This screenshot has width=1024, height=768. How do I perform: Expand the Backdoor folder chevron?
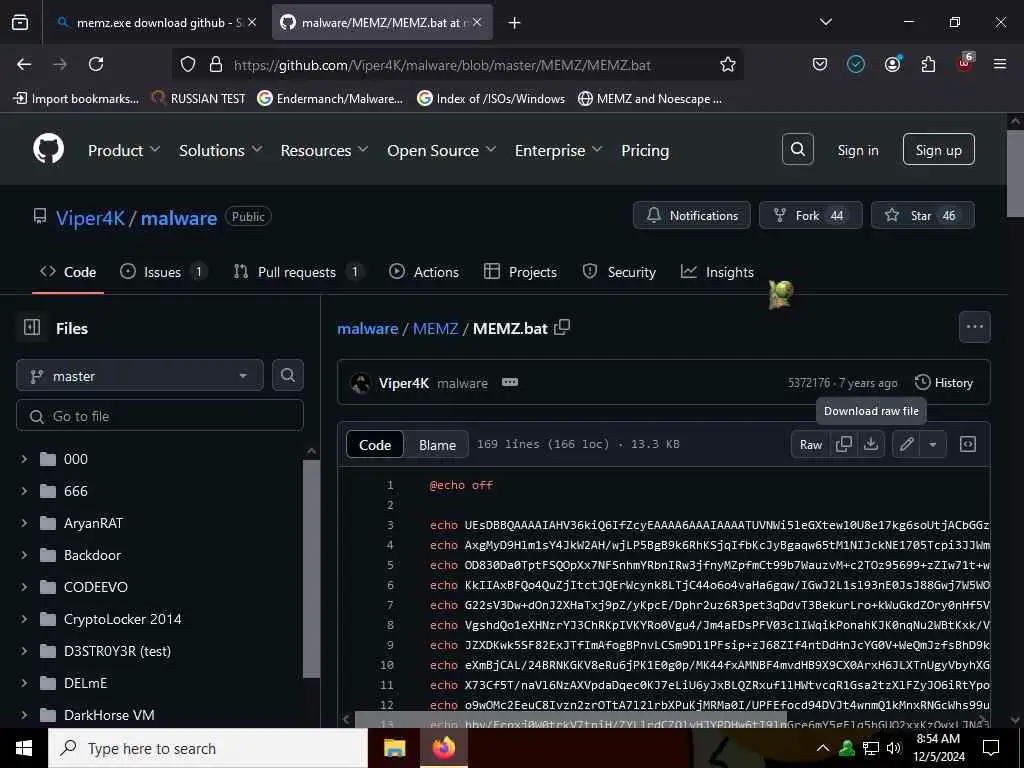pyautogui.click(x=24, y=554)
